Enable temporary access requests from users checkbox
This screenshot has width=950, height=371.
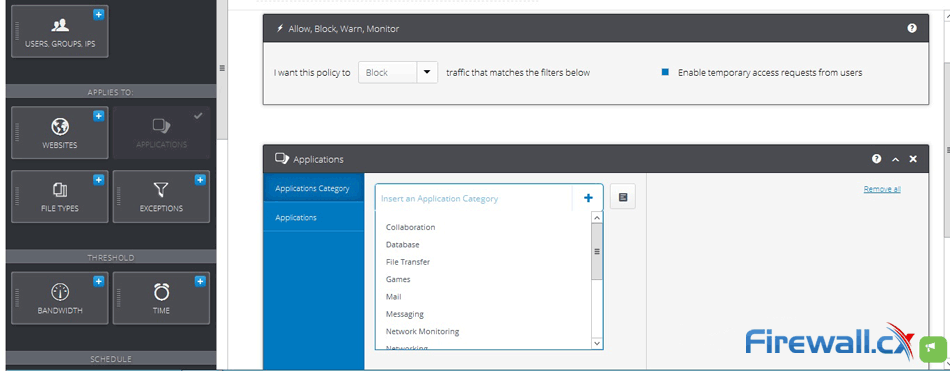coord(665,72)
